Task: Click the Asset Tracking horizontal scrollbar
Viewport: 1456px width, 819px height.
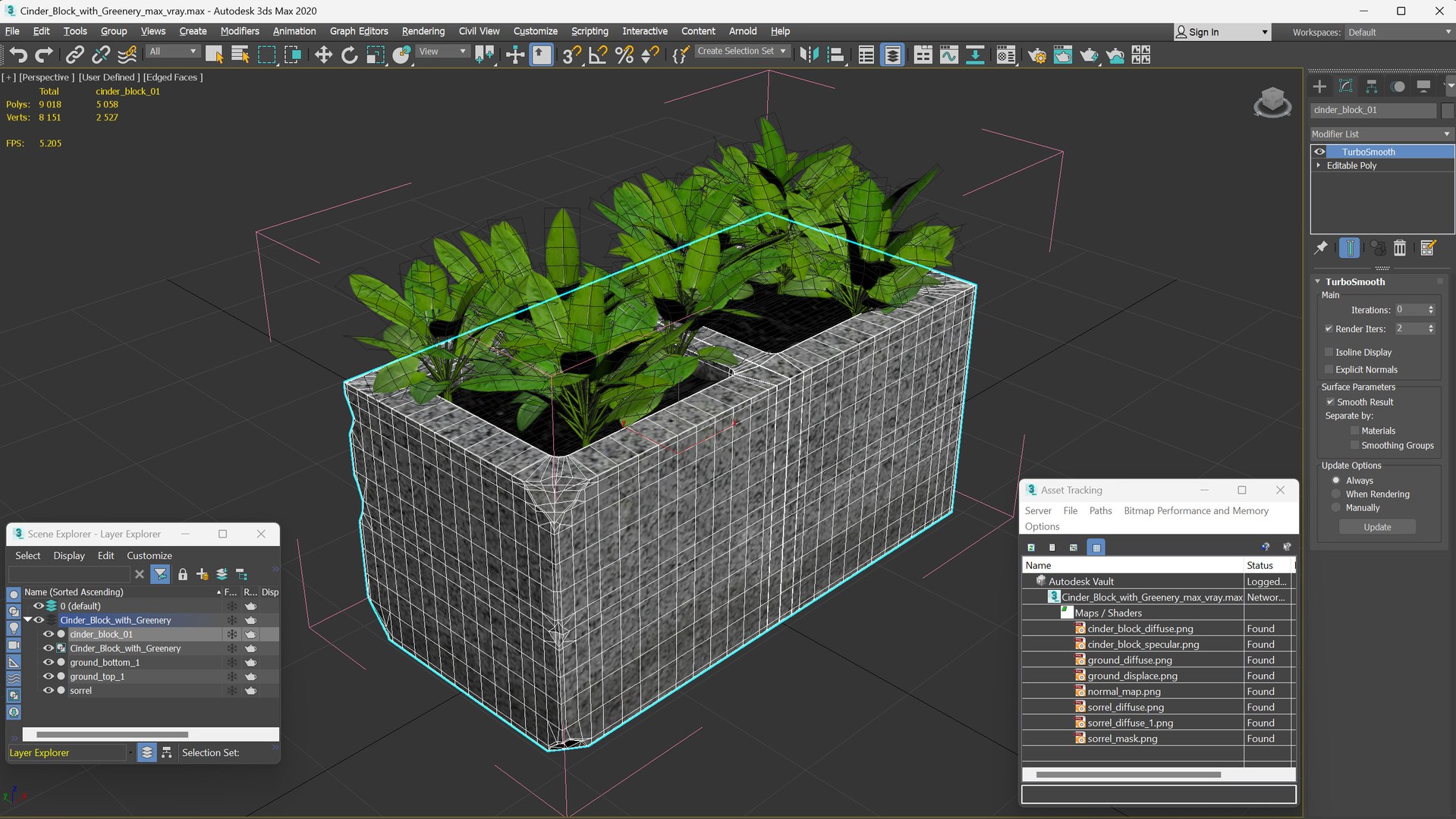Action: [x=1128, y=774]
